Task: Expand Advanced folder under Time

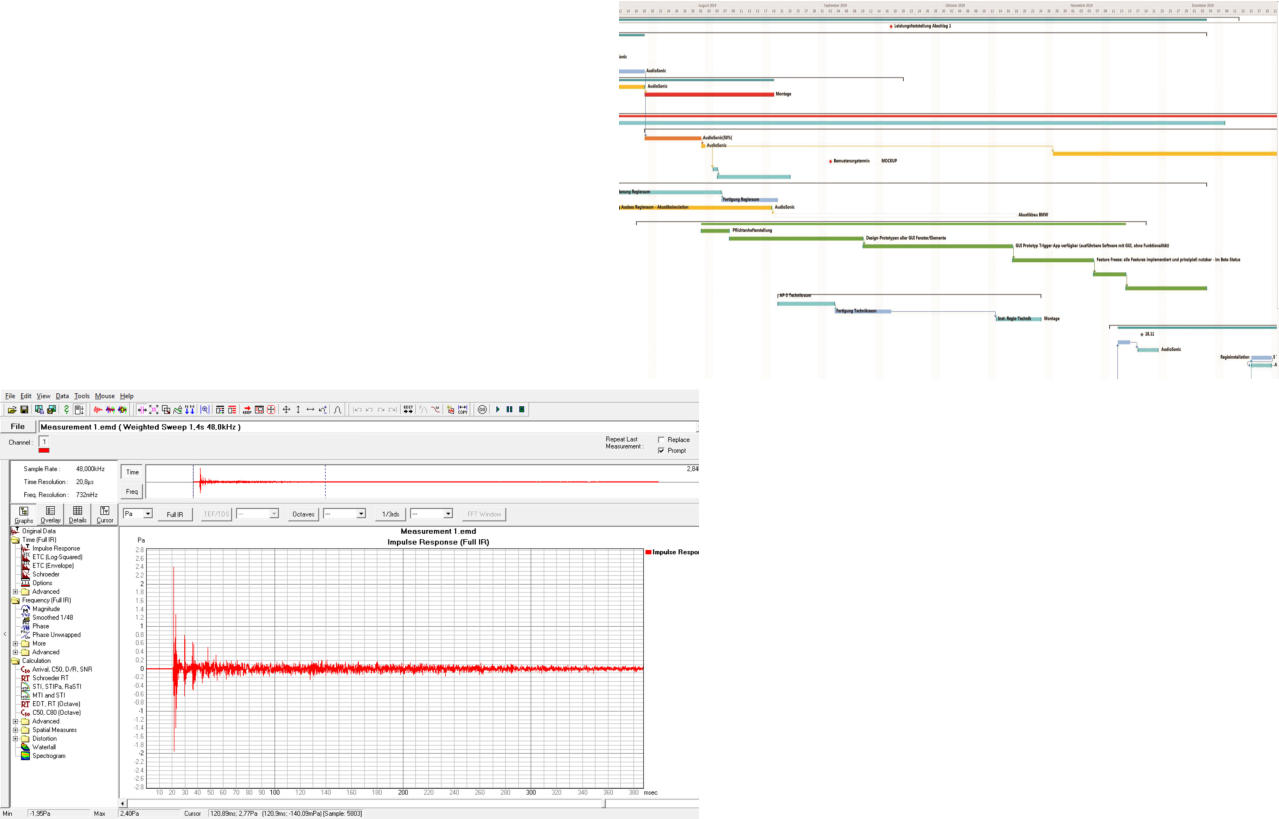Action: click(15, 591)
